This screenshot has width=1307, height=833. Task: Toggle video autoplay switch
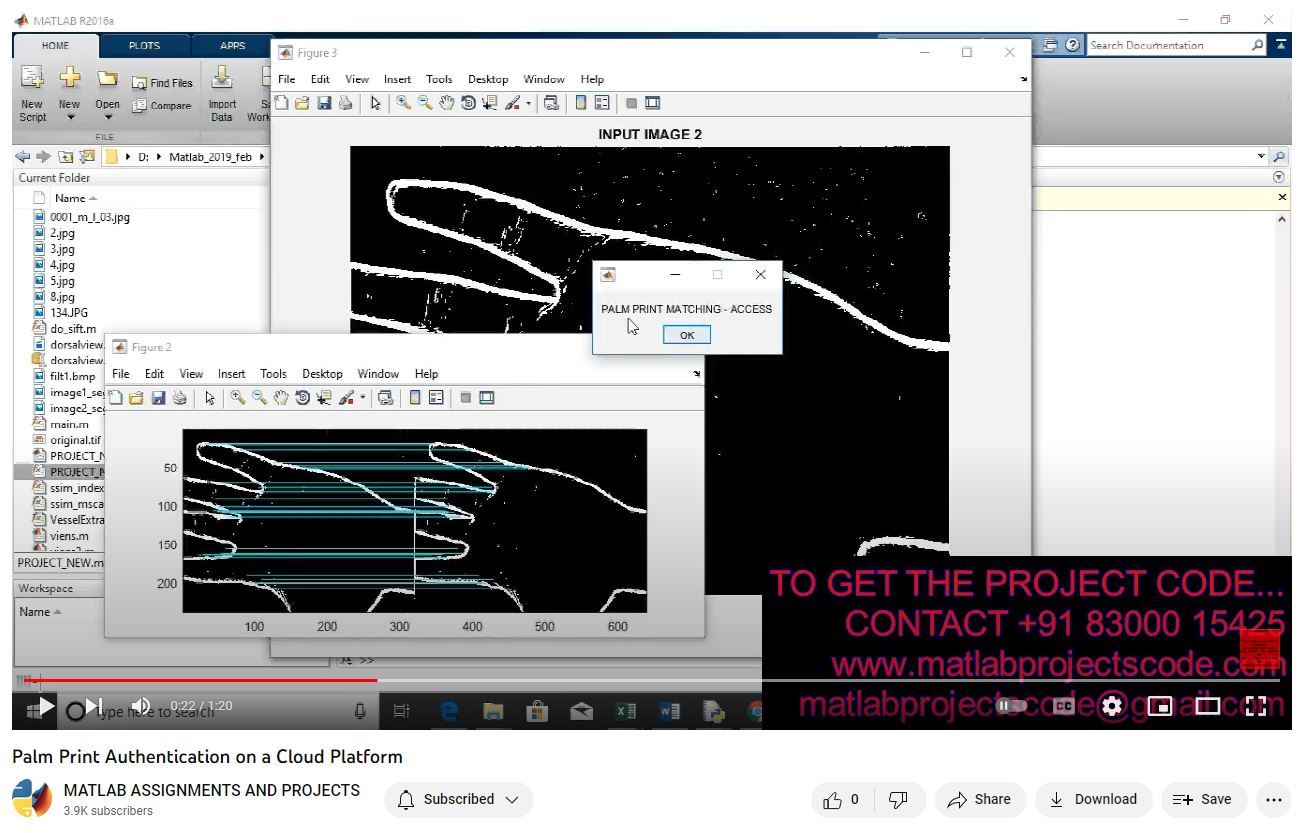click(1011, 706)
